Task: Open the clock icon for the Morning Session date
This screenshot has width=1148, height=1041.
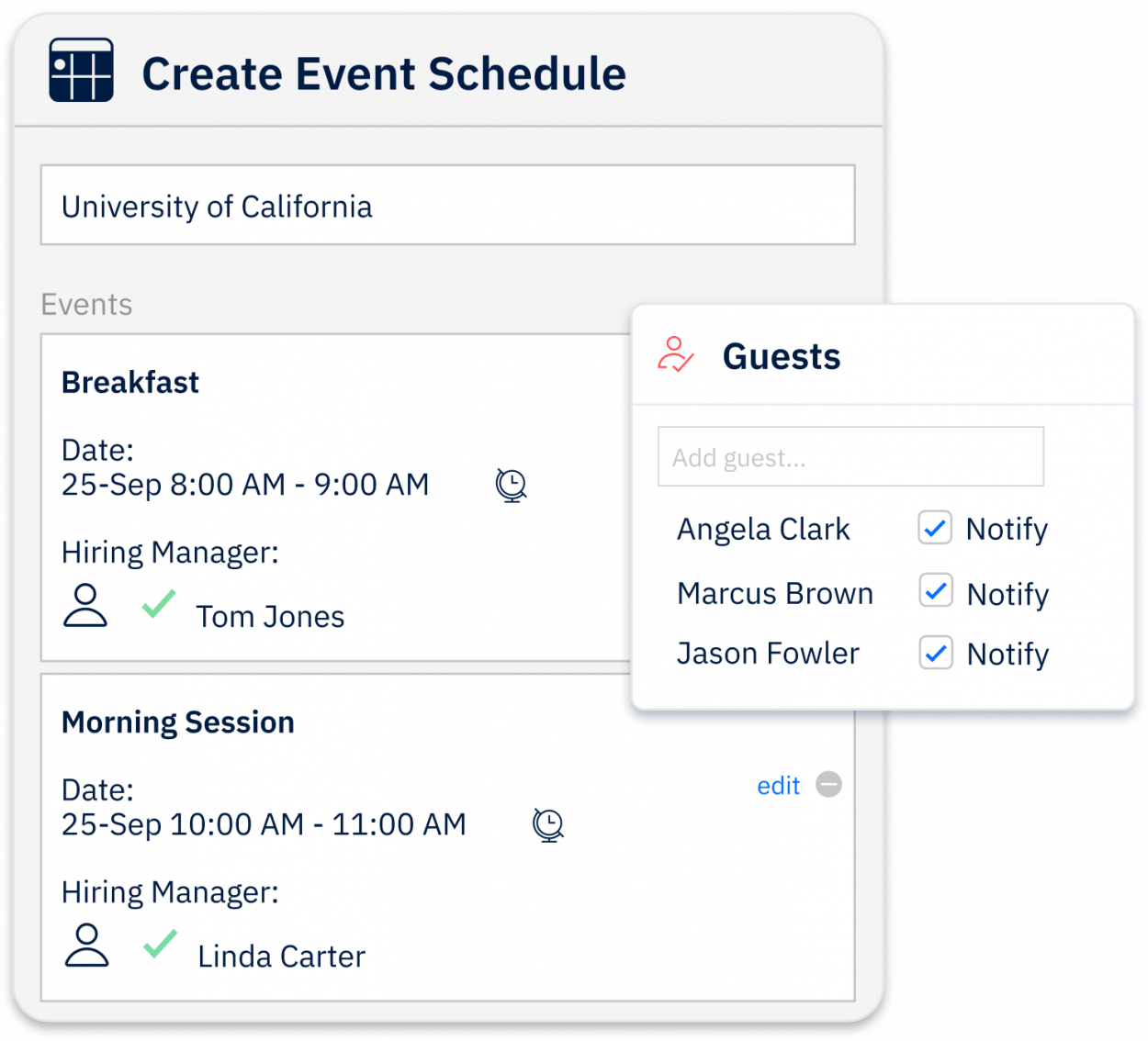Action: point(547,825)
